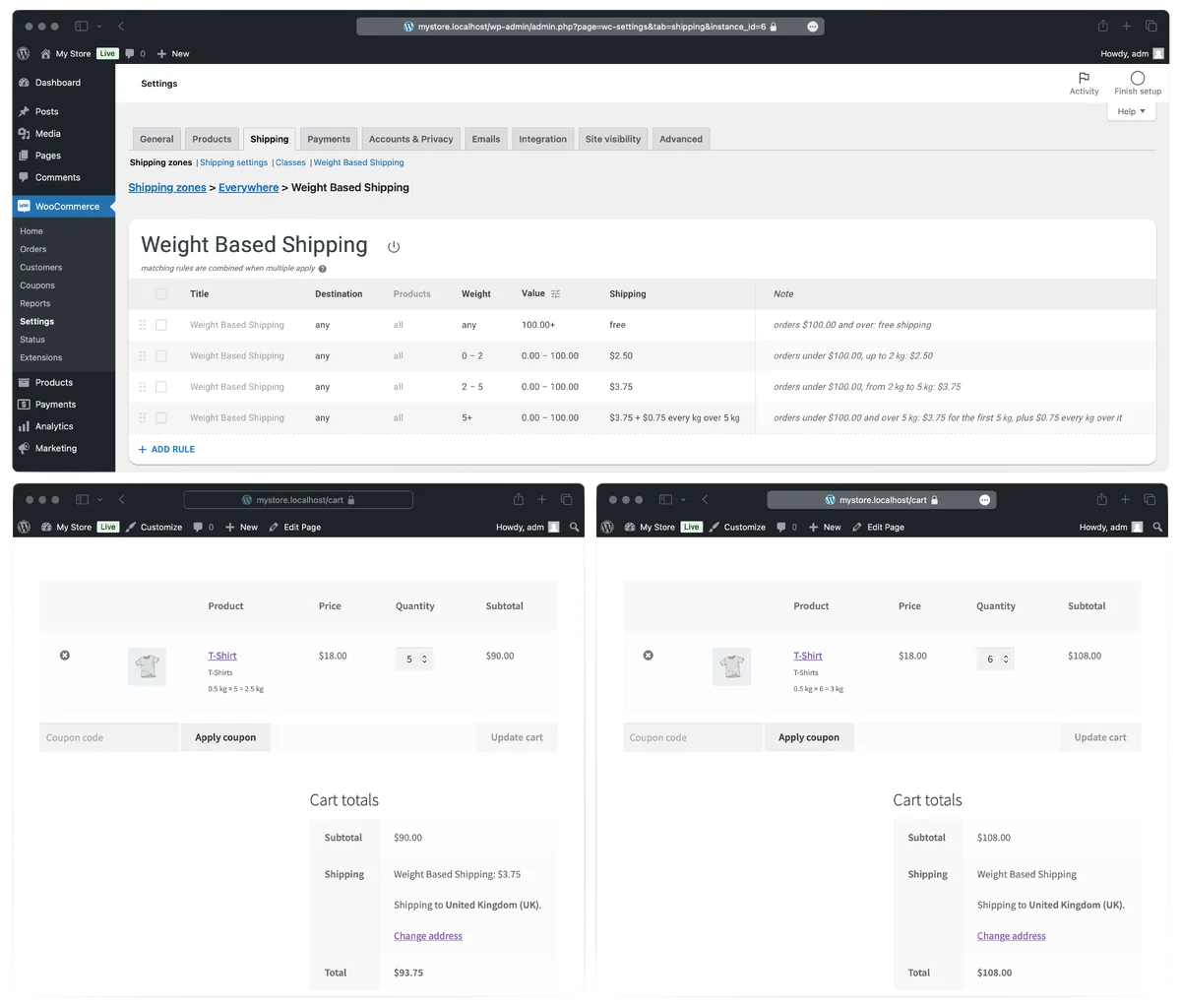Open the Site visibility tab
1181x1008 pixels.
pos(613,139)
